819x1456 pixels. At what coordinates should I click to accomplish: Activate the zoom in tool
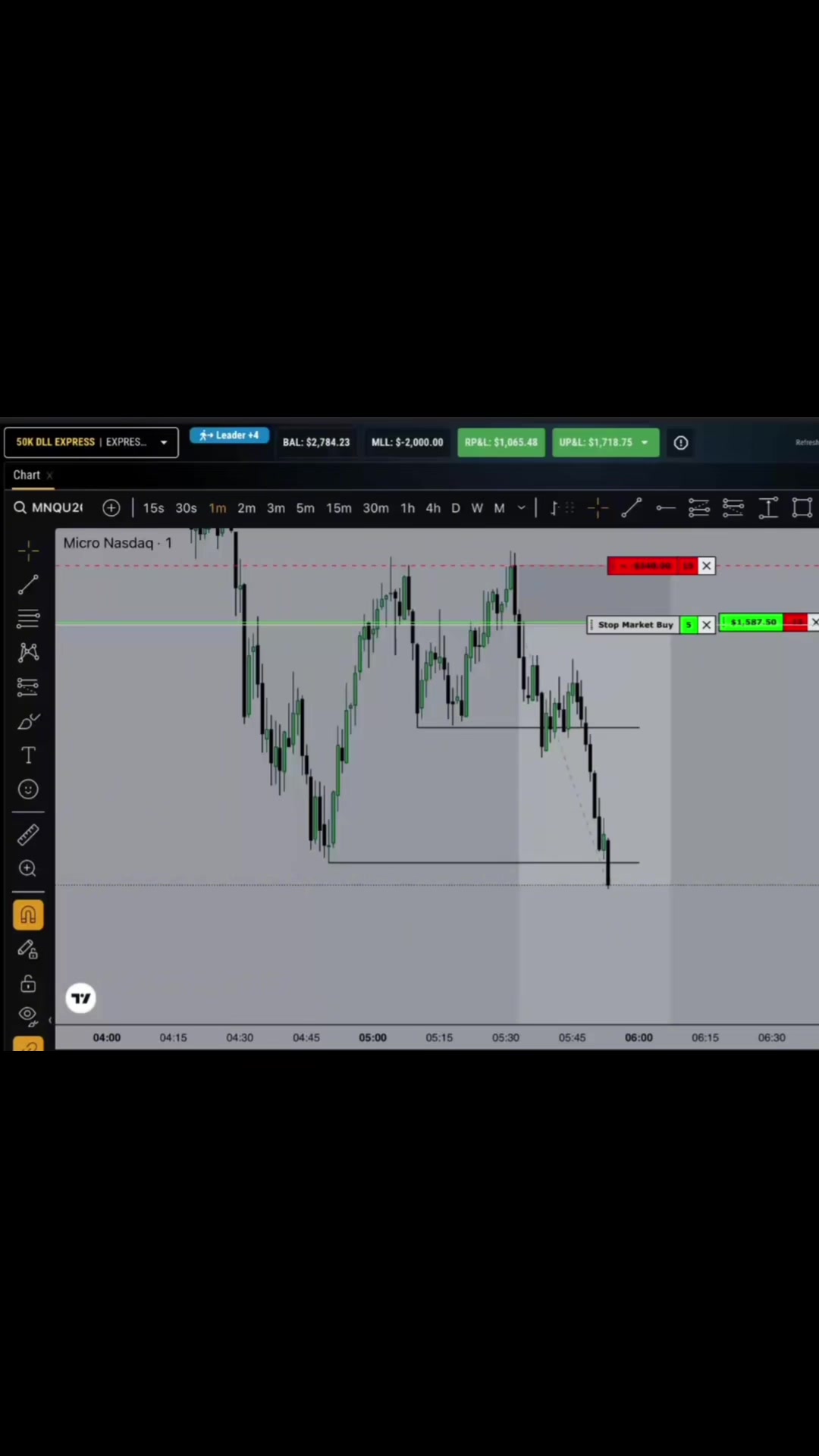point(28,868)
